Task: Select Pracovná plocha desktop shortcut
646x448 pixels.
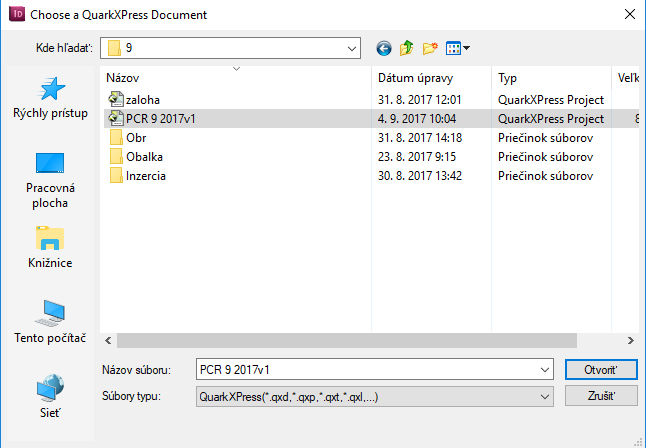Action: pos(50,180)
